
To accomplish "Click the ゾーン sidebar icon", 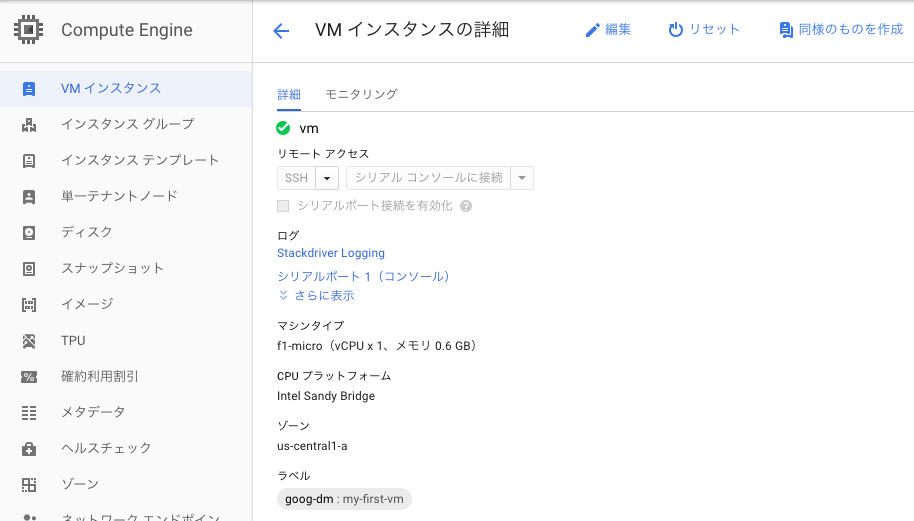I will pos(29,485).
